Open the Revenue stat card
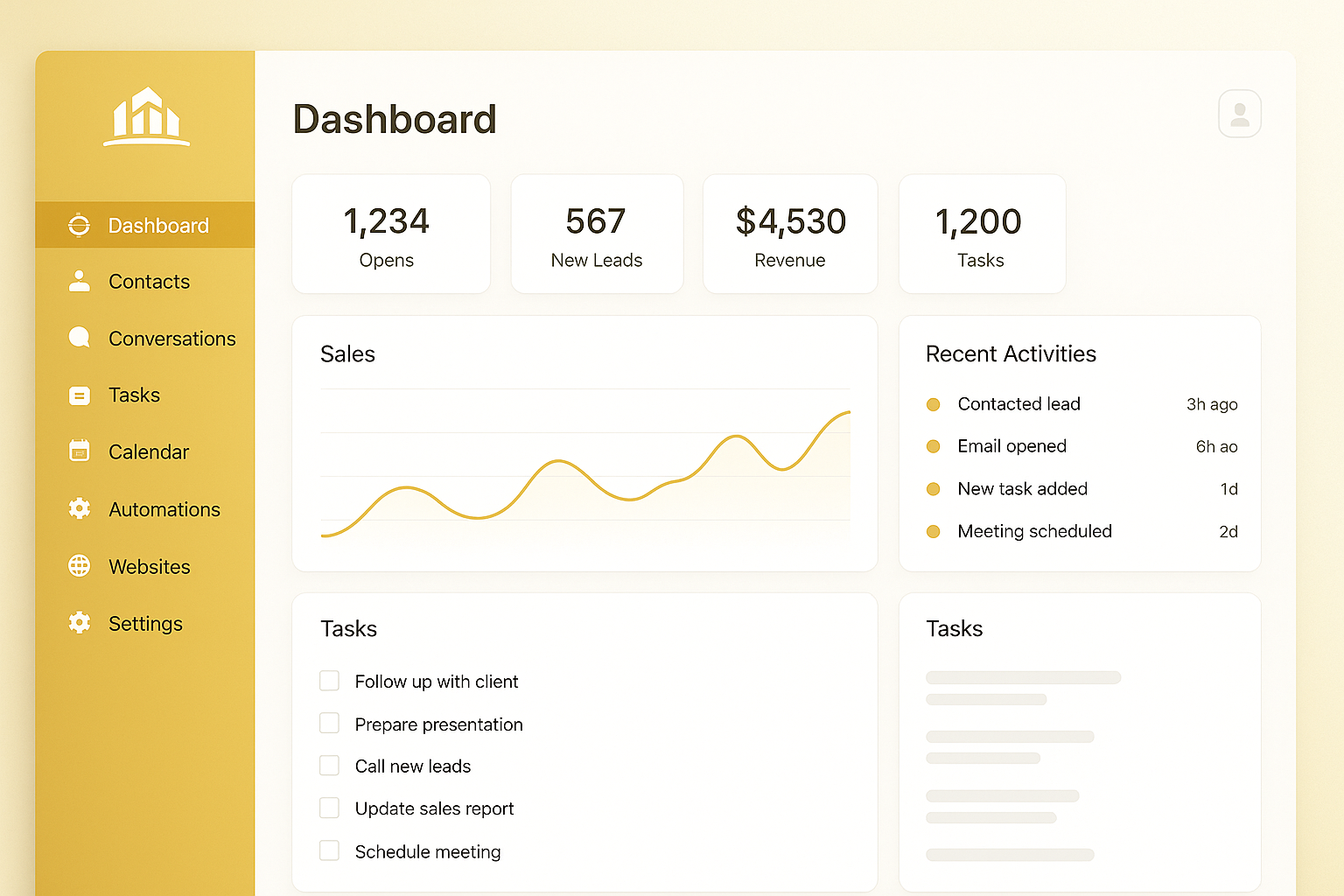This screenshot has width=1344, height=896. [790, 234]
